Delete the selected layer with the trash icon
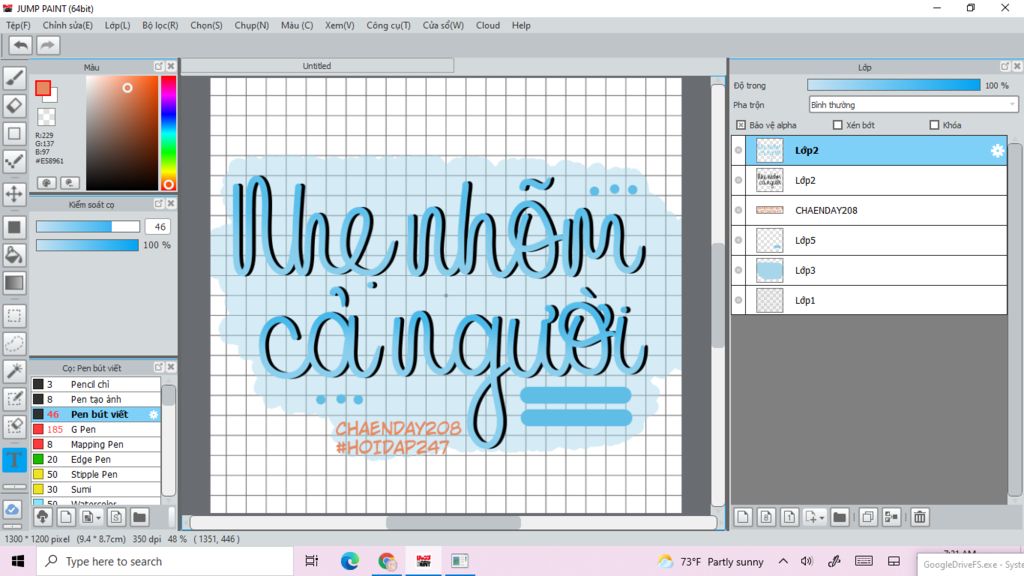This screenshot has height=576, width=1024. click(920, 517)
